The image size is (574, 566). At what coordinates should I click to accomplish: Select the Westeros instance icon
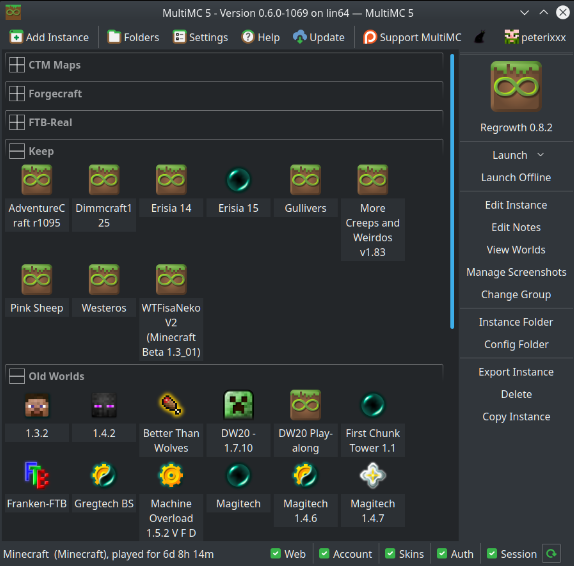[x=104, y=279]
